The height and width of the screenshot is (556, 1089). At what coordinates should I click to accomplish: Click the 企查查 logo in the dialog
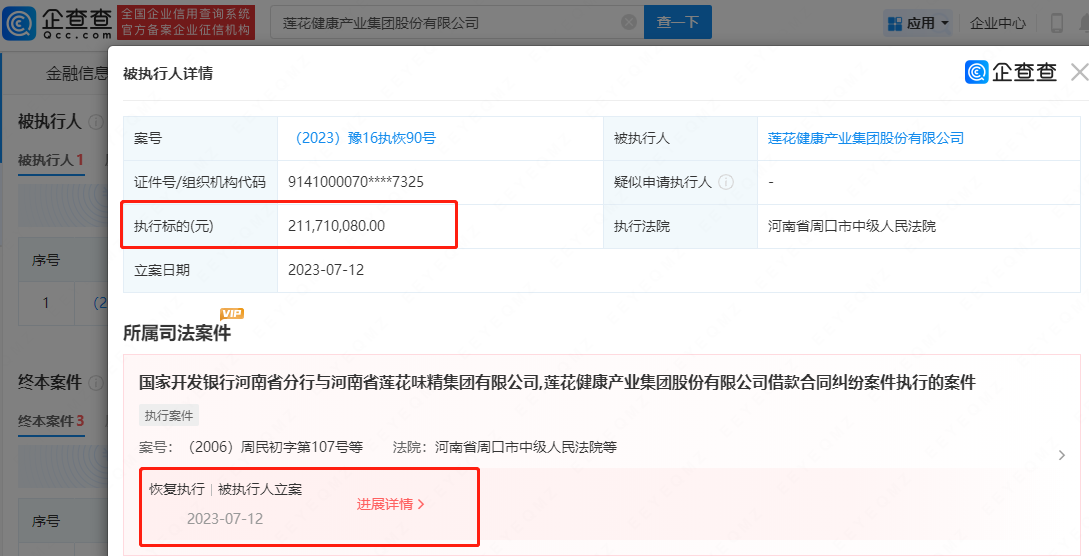point(1011,72)
